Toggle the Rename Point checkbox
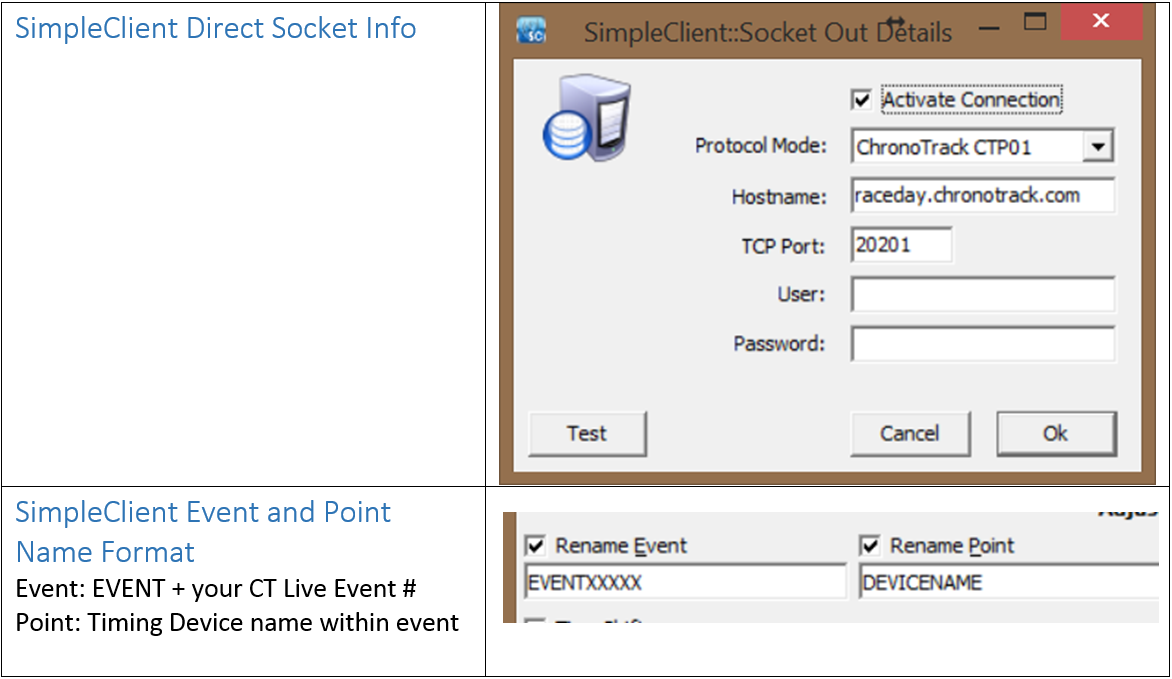 (869, 545)
